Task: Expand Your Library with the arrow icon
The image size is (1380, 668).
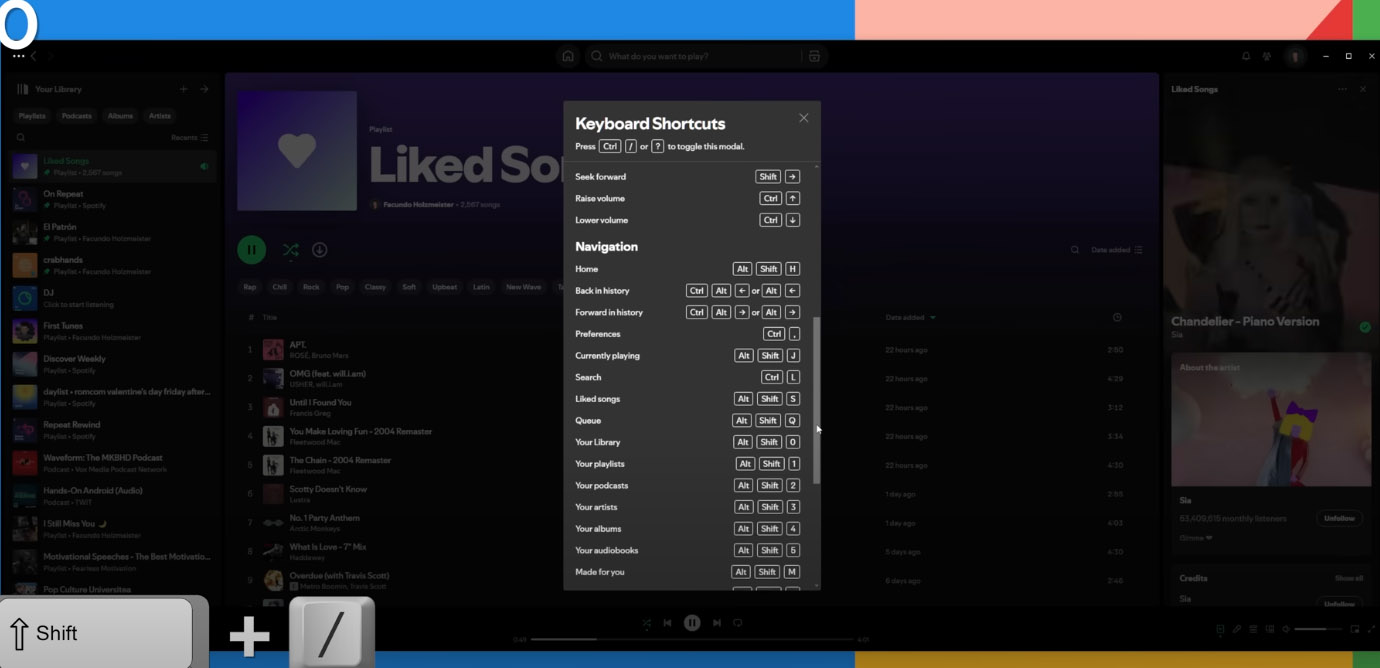Action: [204, 89]
